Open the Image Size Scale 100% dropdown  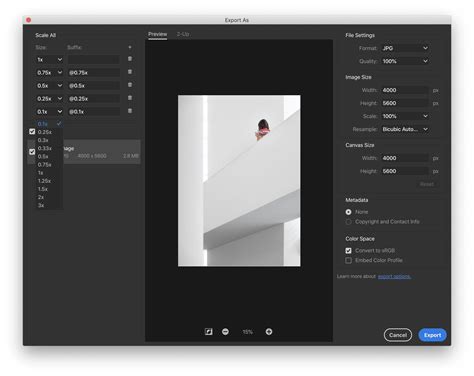(405, 116)
